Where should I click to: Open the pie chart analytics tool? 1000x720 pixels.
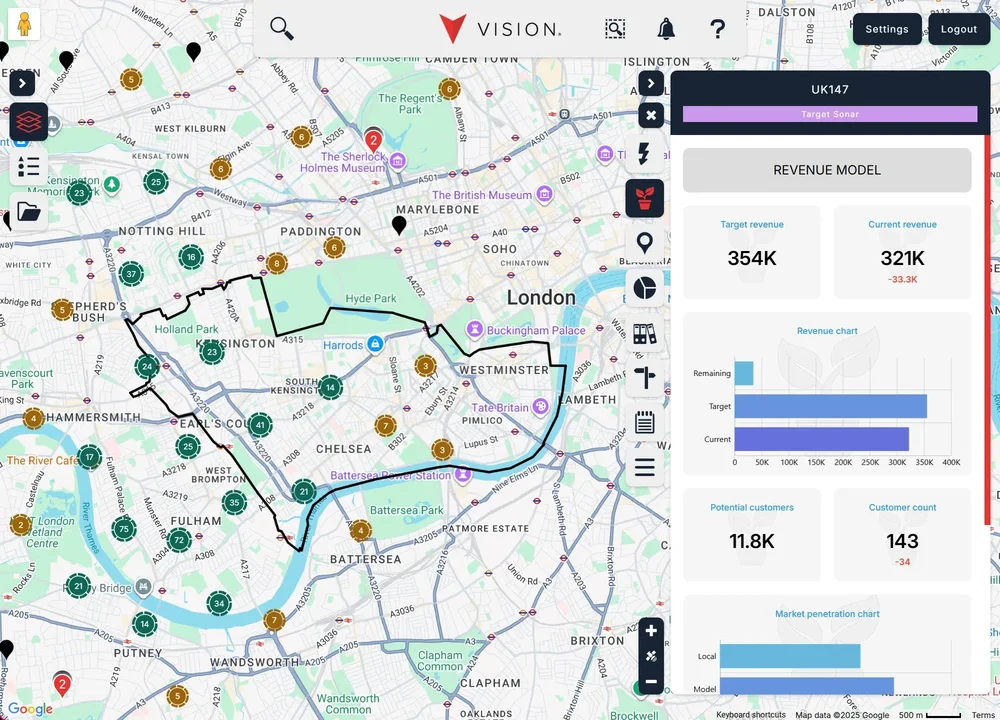pos(645,287)
